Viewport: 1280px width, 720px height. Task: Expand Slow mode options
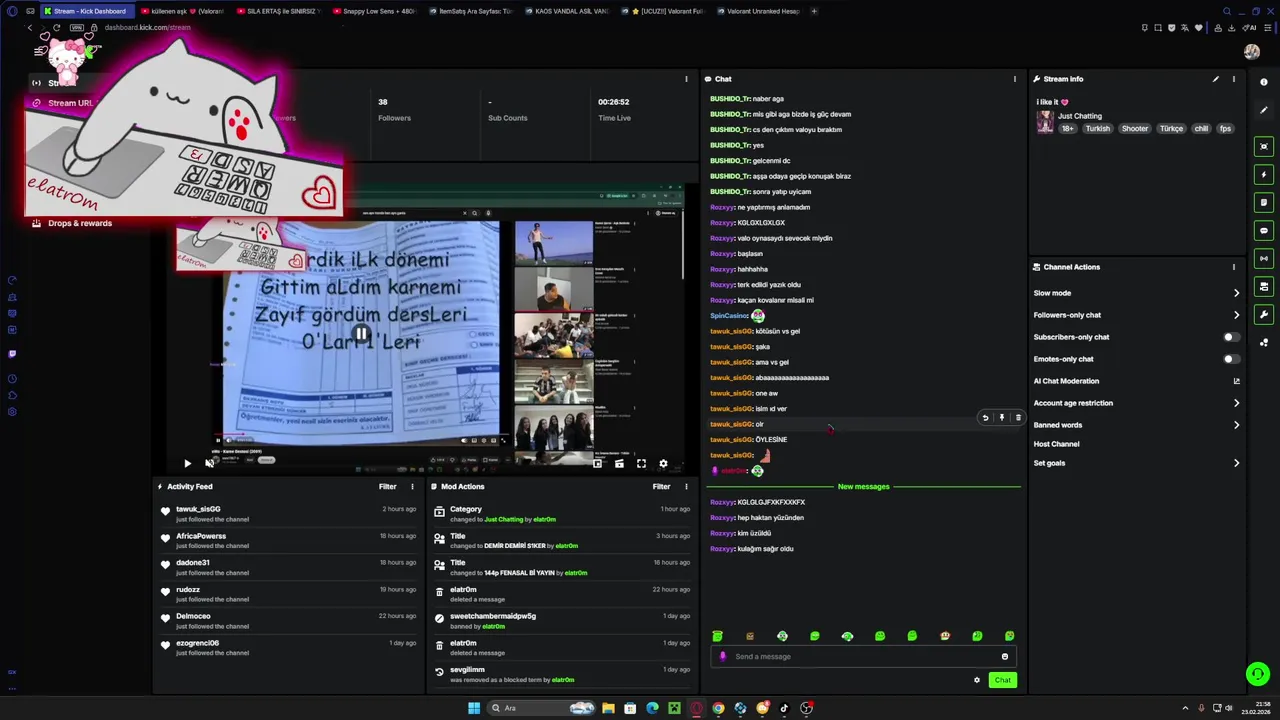pyautogui.click(x=1236, y=293)
